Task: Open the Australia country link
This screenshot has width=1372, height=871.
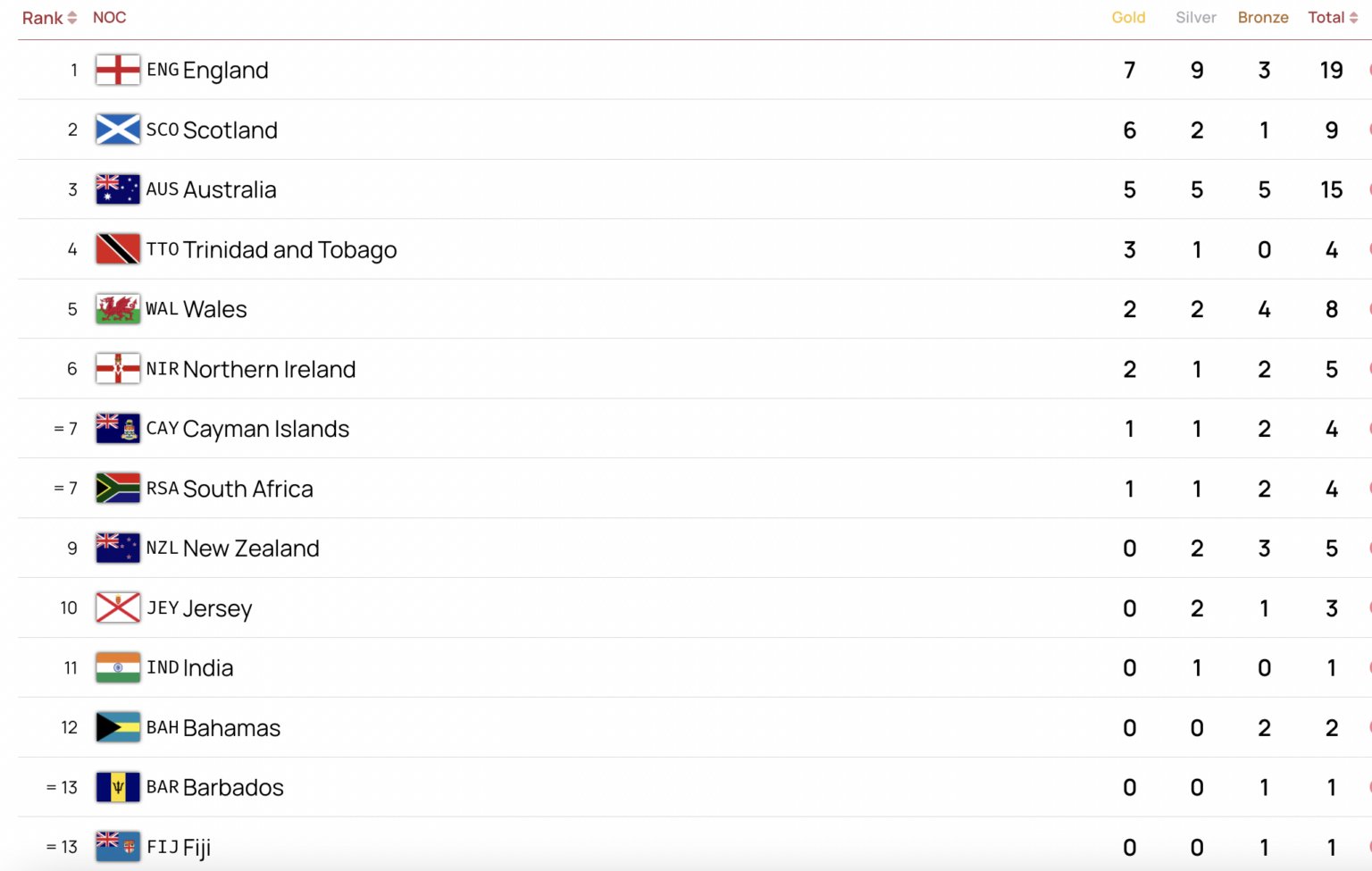Action: [230, 189]
